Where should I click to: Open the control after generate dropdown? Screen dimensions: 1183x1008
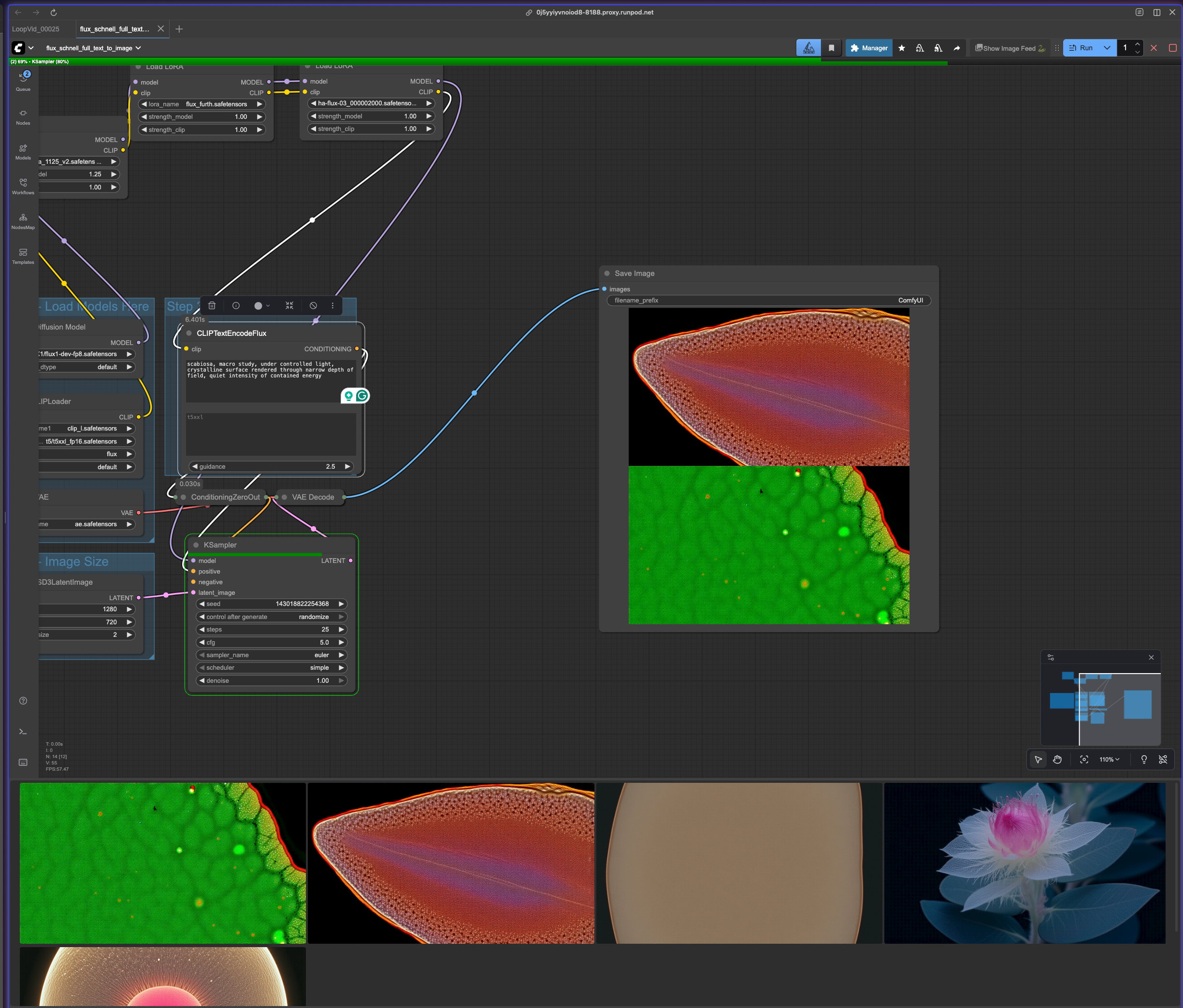[271, 617]
